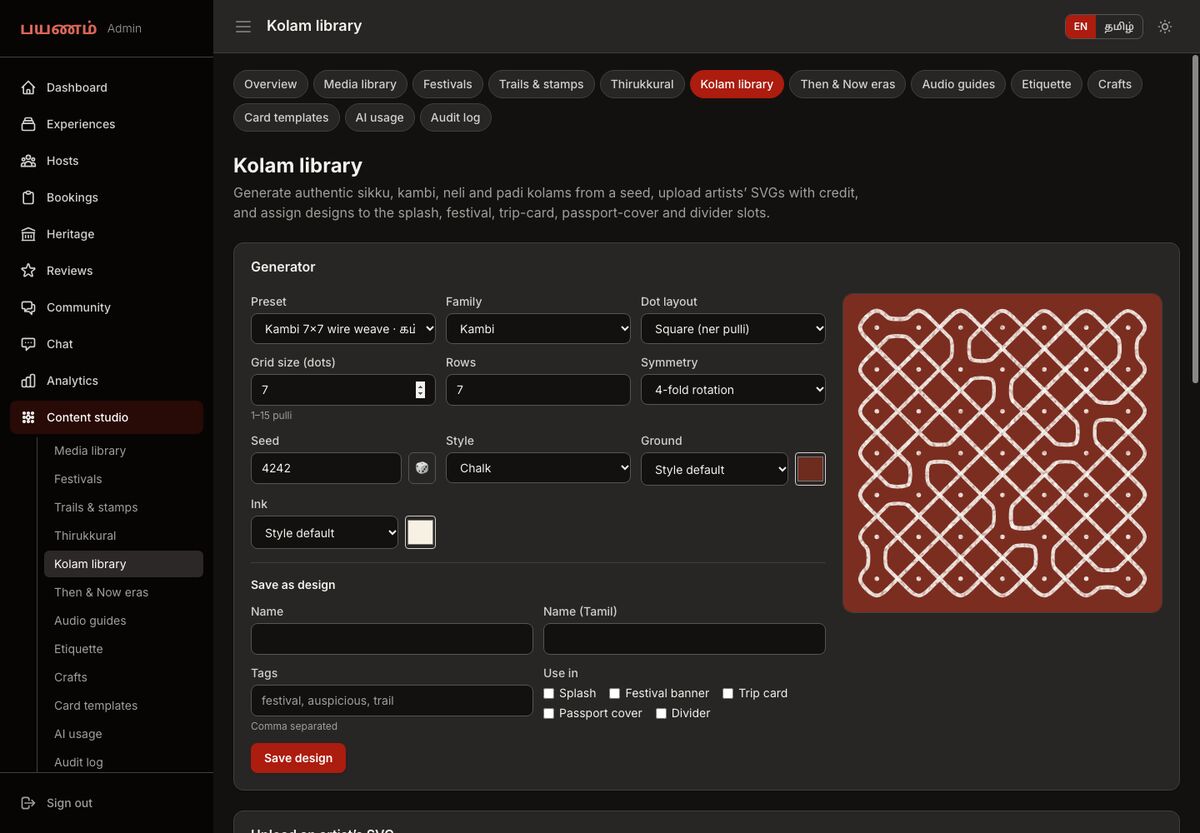Click the Heritage landmark icon
1200x833 pixels.
28,234
